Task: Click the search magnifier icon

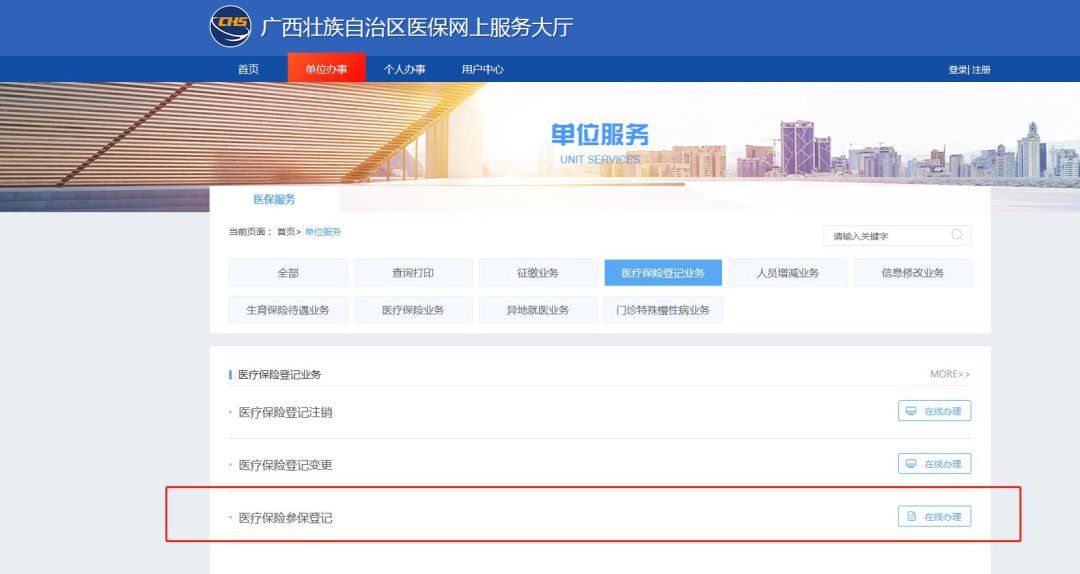Action: 957,235
